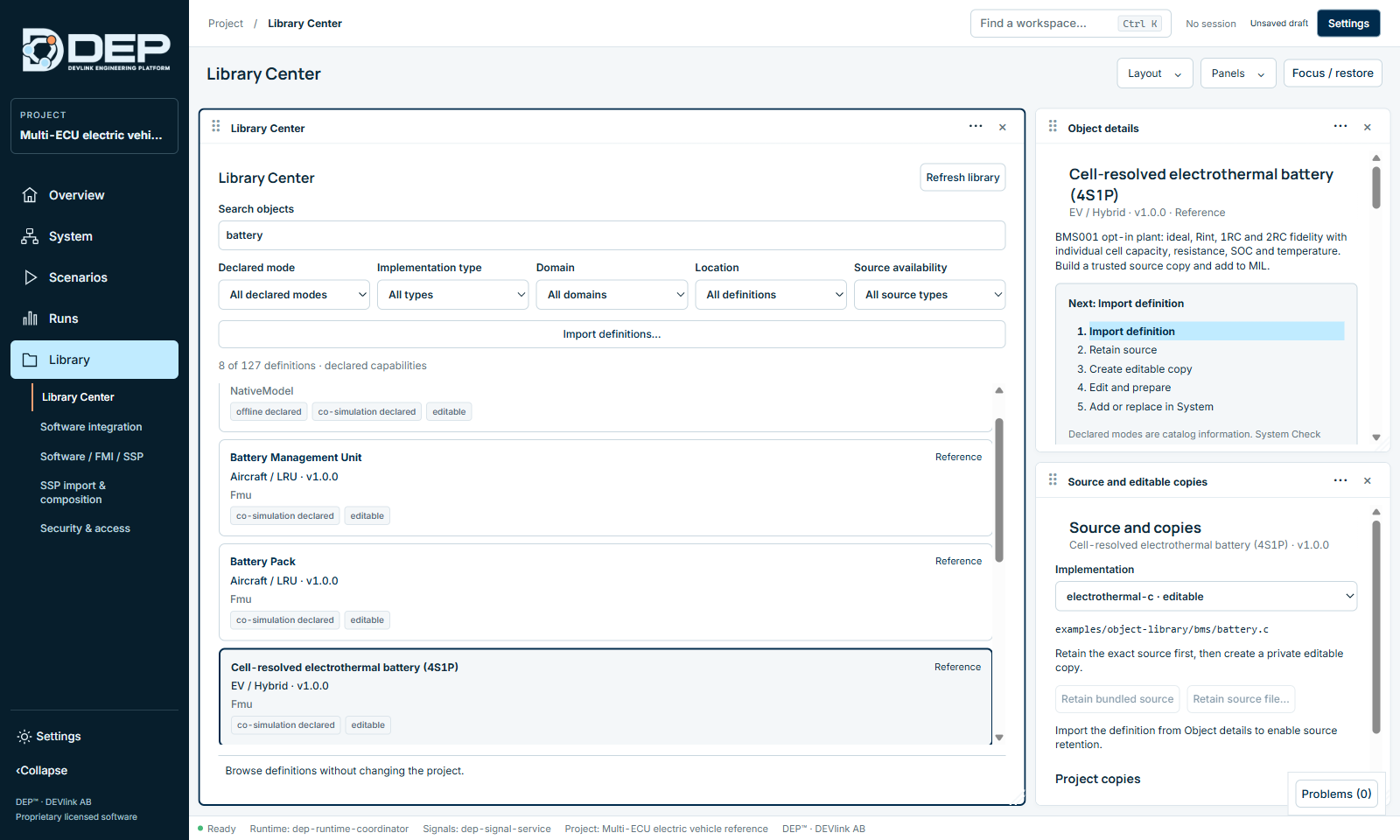Click Object details panel scrollbar
This screenshot has height=840, width=1400.
(x=1376, y=188)
